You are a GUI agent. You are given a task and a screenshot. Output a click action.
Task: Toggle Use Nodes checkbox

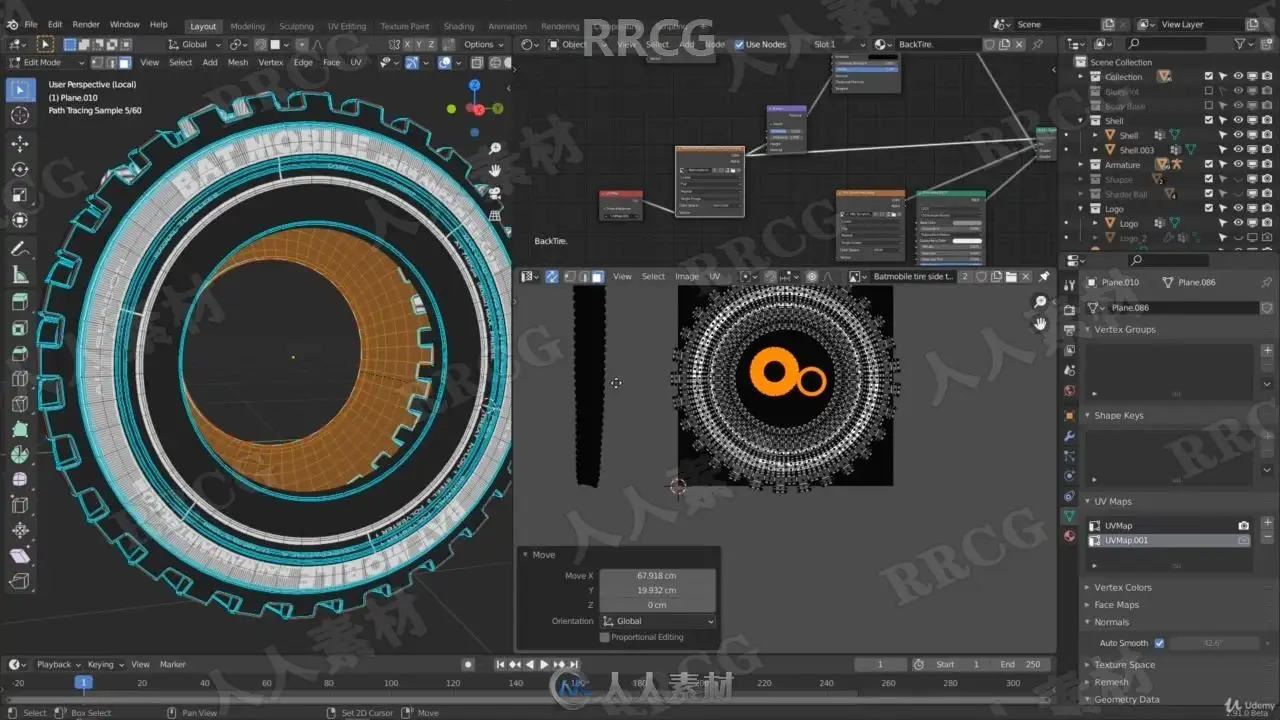739,44
